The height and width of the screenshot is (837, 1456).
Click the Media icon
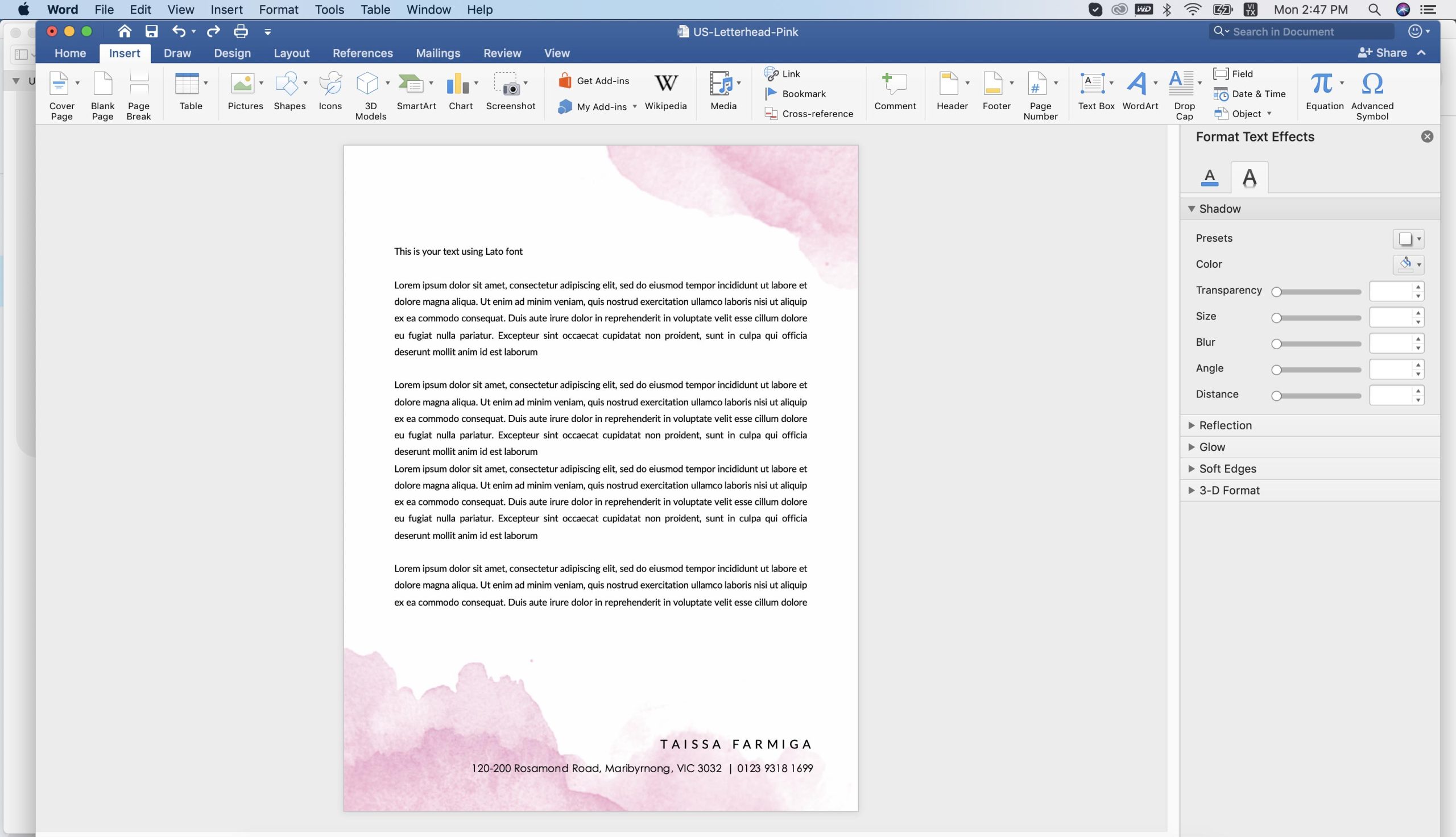(720, 84)
